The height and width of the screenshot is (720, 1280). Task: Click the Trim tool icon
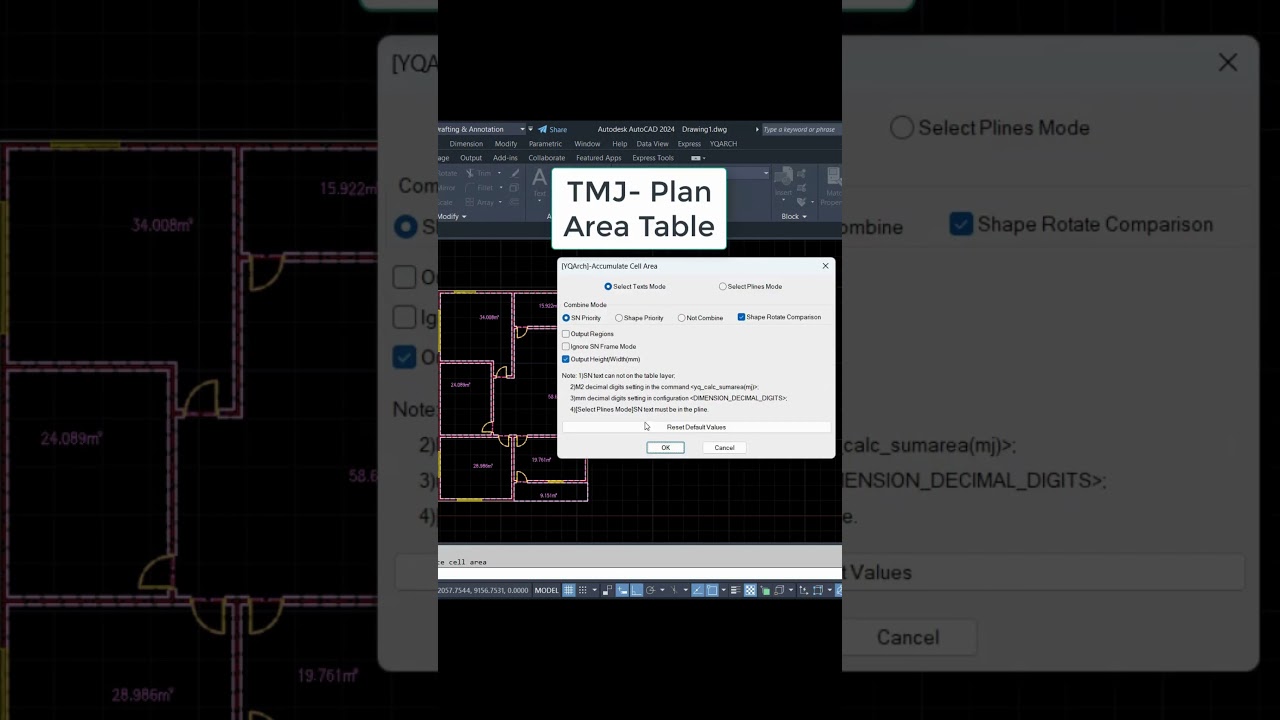click(471, 173)
